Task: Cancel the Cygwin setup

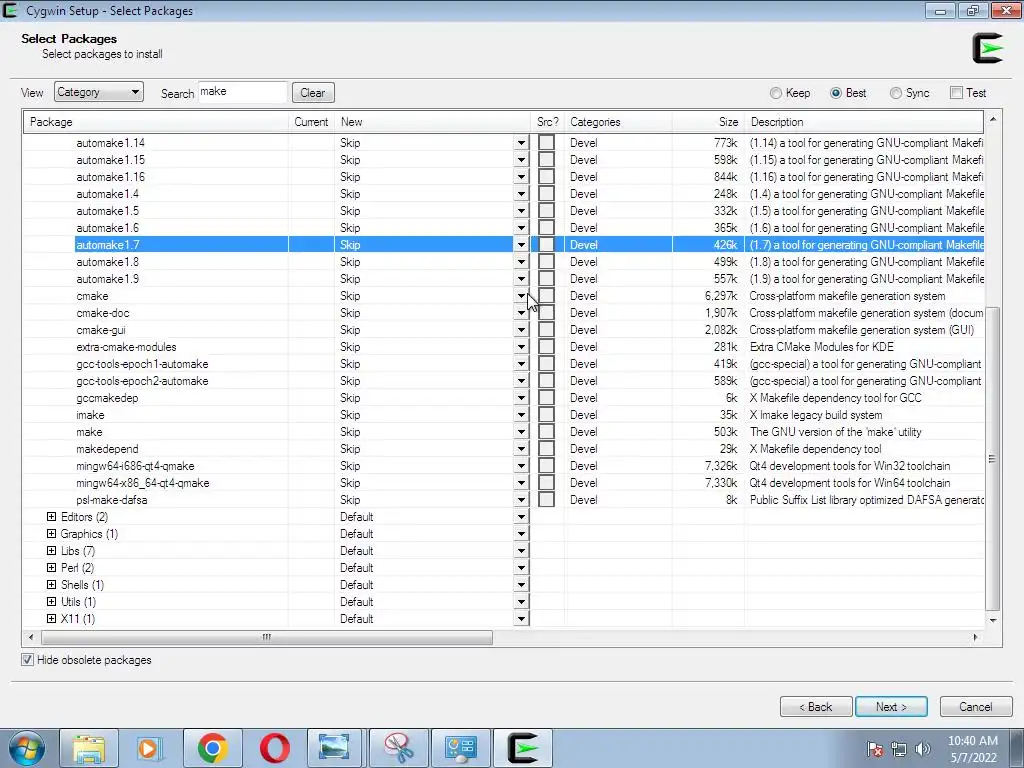Action: (x=976, y=707)
